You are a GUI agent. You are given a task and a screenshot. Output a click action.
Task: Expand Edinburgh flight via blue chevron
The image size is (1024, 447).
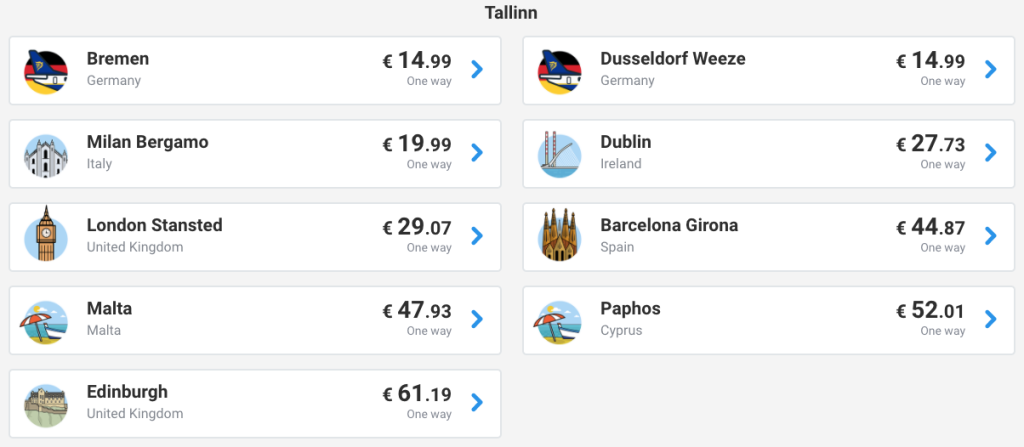(x=477, y=402)
